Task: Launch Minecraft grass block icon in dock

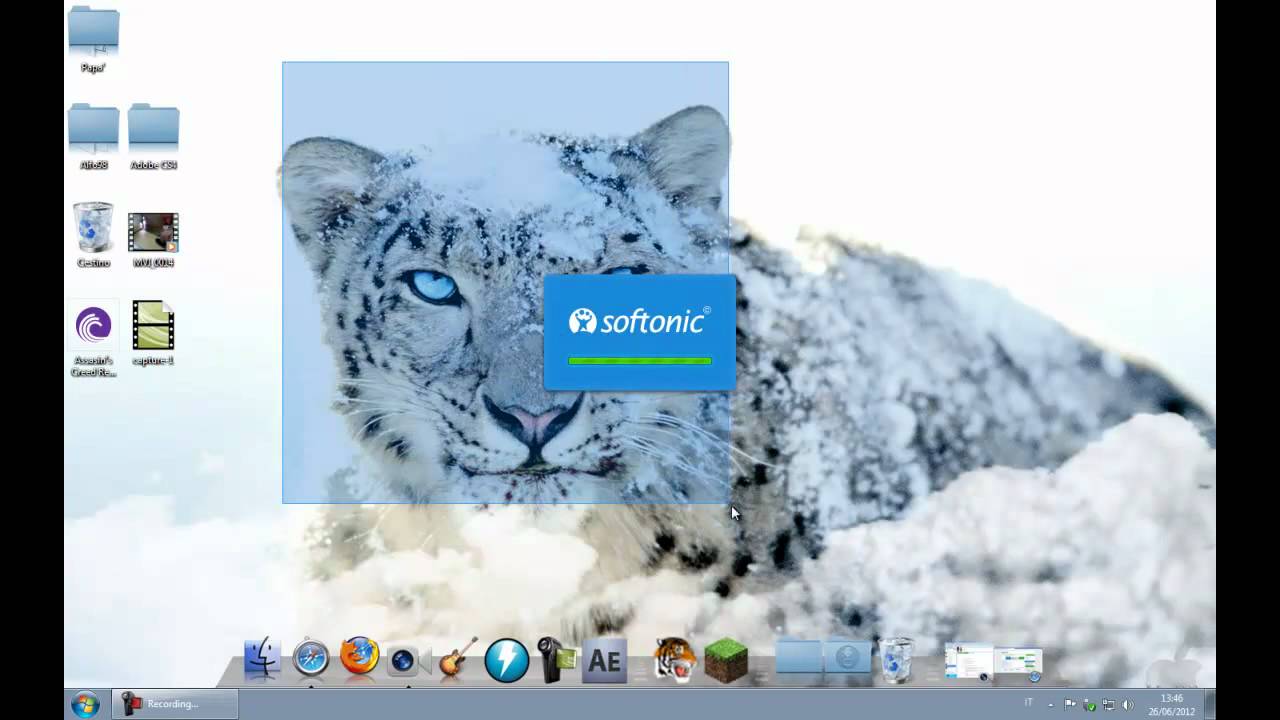Action: pos(726,661)
